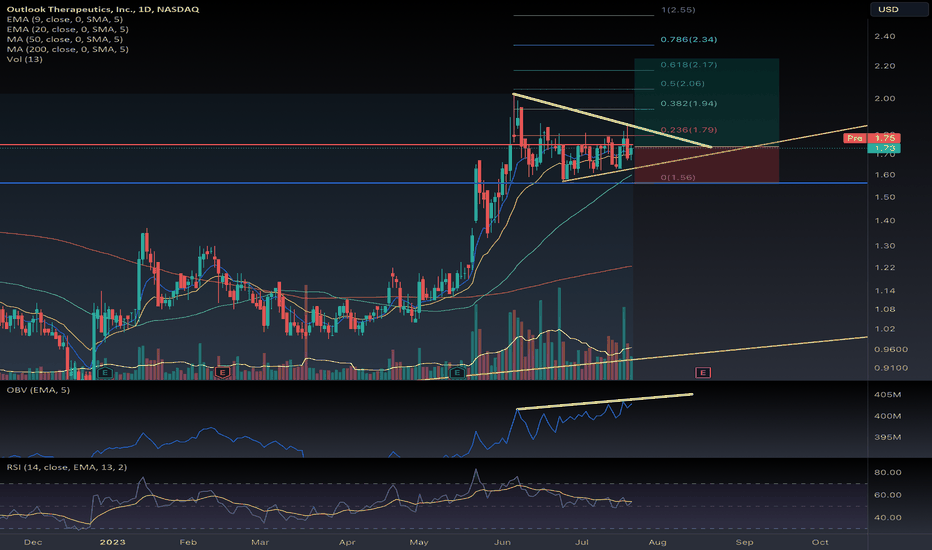Click the mid-February earnings E marker

(x=222, y=373)
